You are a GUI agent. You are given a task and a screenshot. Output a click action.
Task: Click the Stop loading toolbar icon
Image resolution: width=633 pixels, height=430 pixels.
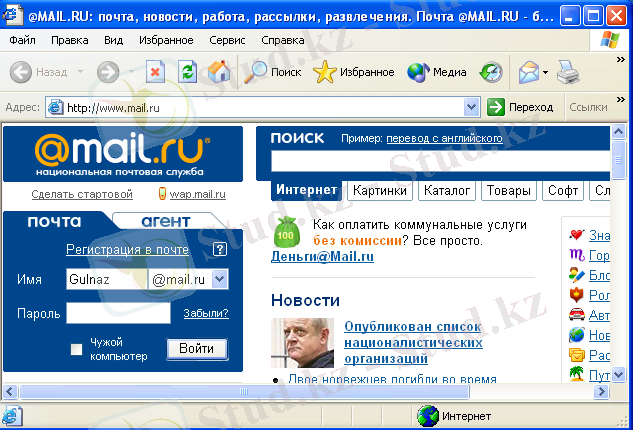tap(155, 72)
